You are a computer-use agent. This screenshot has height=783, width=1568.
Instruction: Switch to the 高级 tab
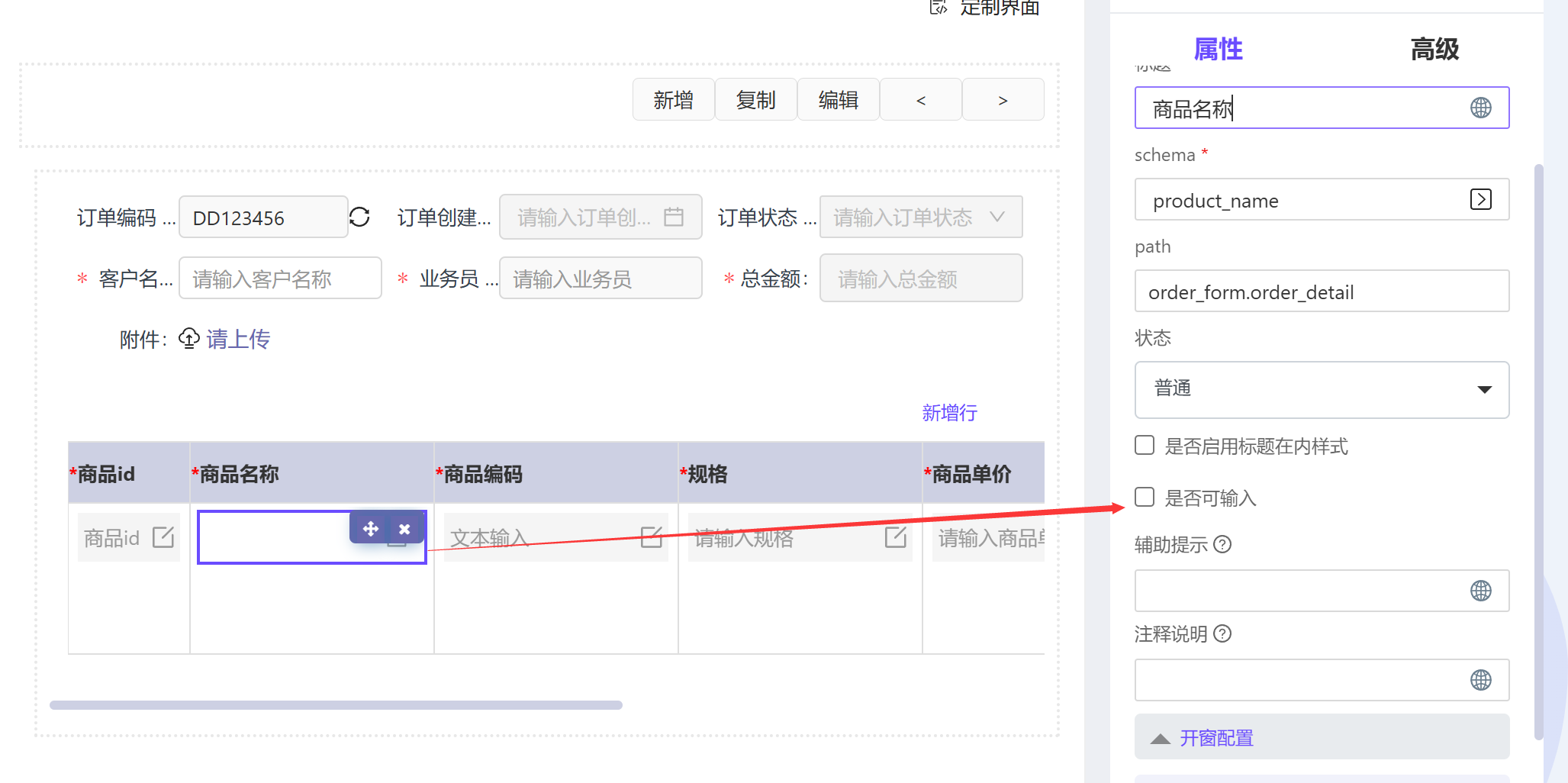[x=1434, y=50]
